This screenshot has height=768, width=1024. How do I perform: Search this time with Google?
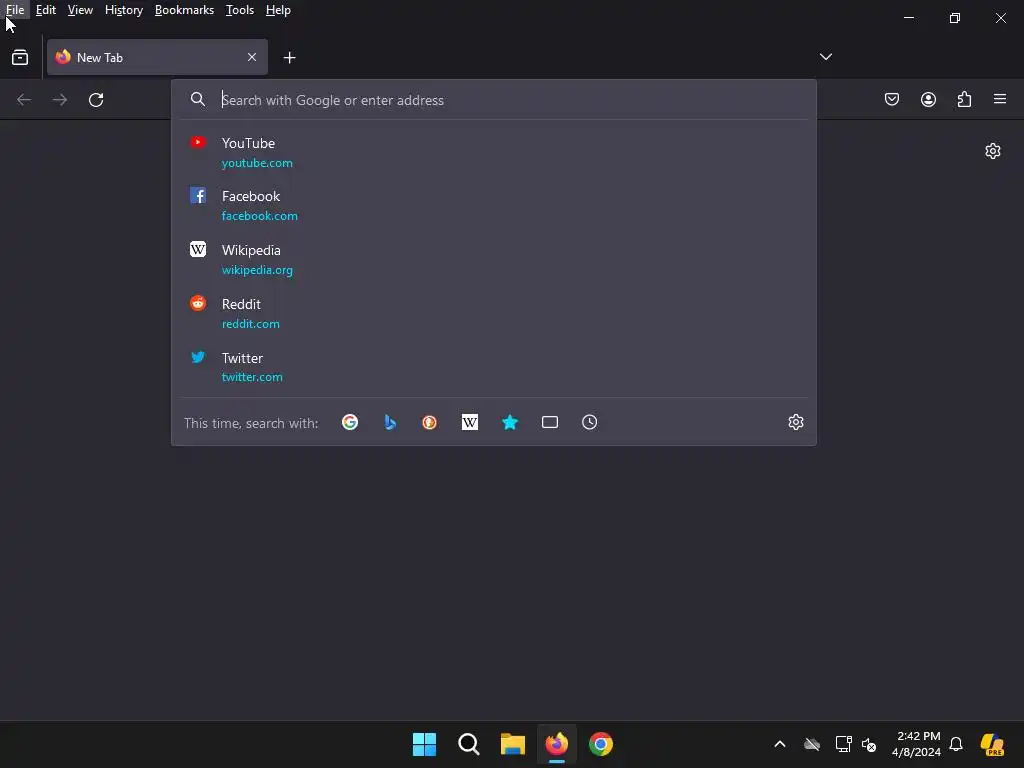(x=350, y=423)
